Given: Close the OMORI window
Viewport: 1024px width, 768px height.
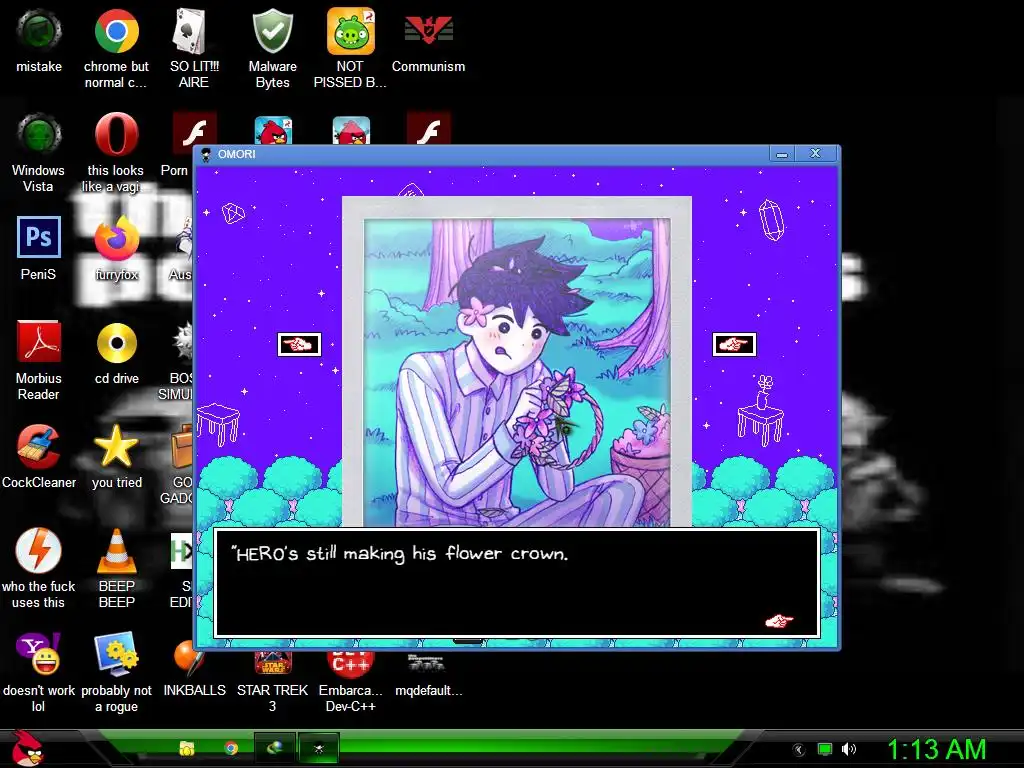Looking at the screenshot, I should (x=815, y=153).
